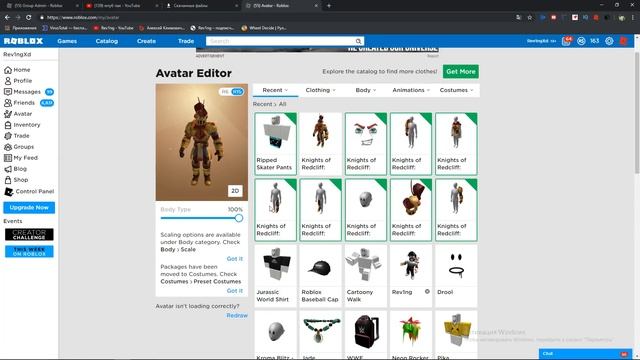Open the Creator Challenge event banner
The image size is (640, 360).
point(29,234)
